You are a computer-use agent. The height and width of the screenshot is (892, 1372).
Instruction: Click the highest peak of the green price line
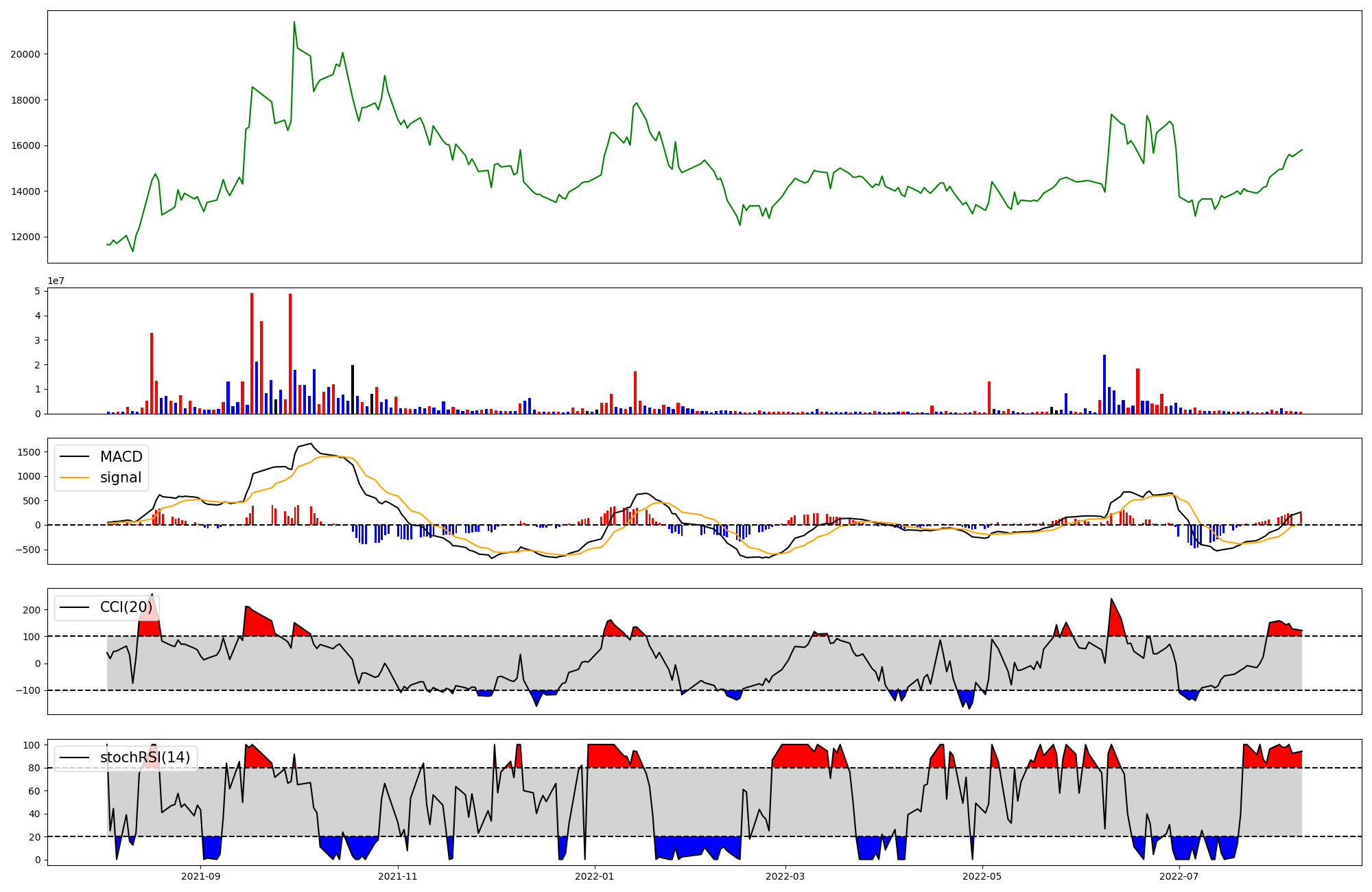294,22
